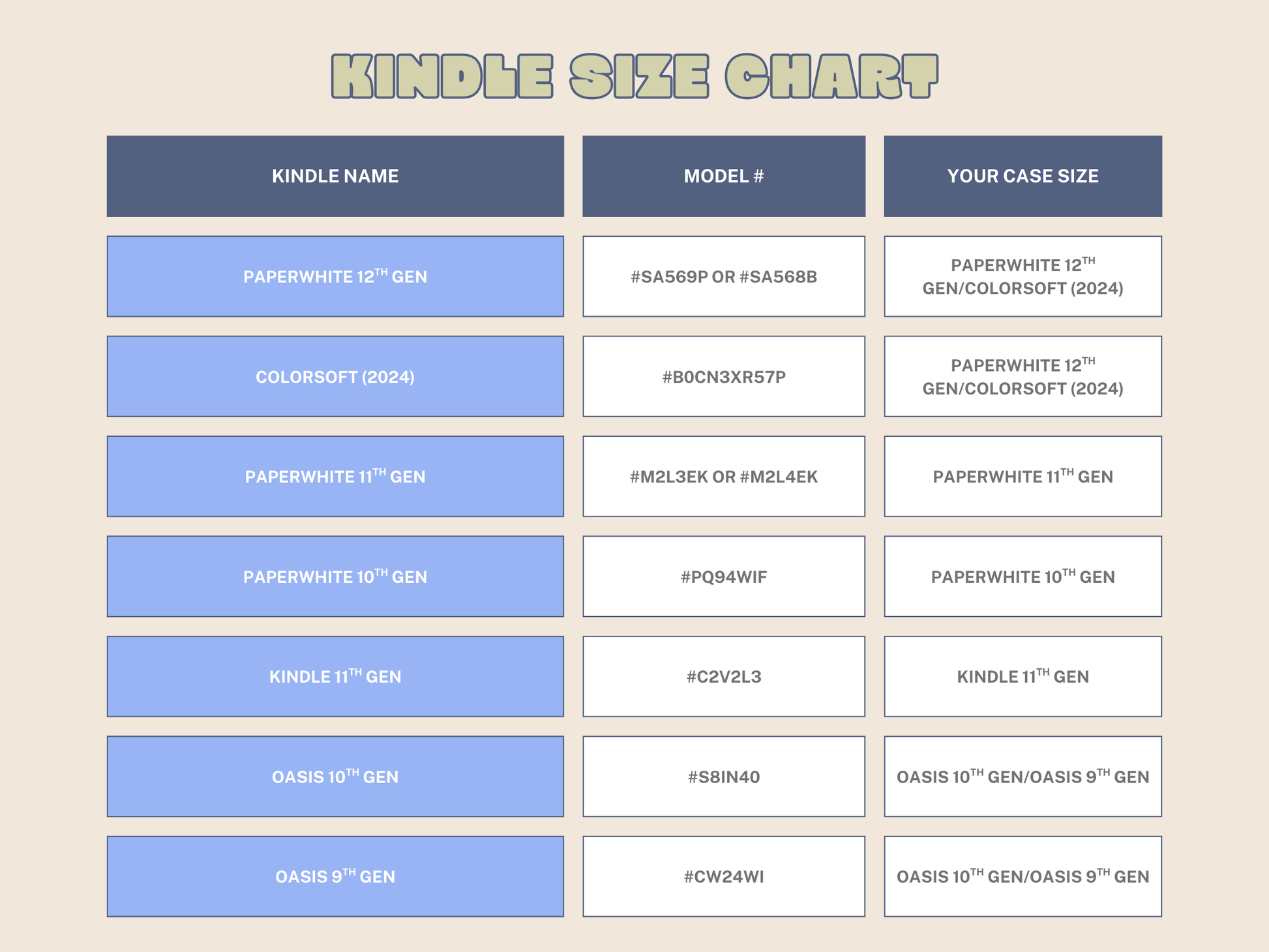The height and width of the screenshot is (952, 1269).
Task: Select the #B0CN3XR57P model number cell
Action: click(x=724, y=377)
